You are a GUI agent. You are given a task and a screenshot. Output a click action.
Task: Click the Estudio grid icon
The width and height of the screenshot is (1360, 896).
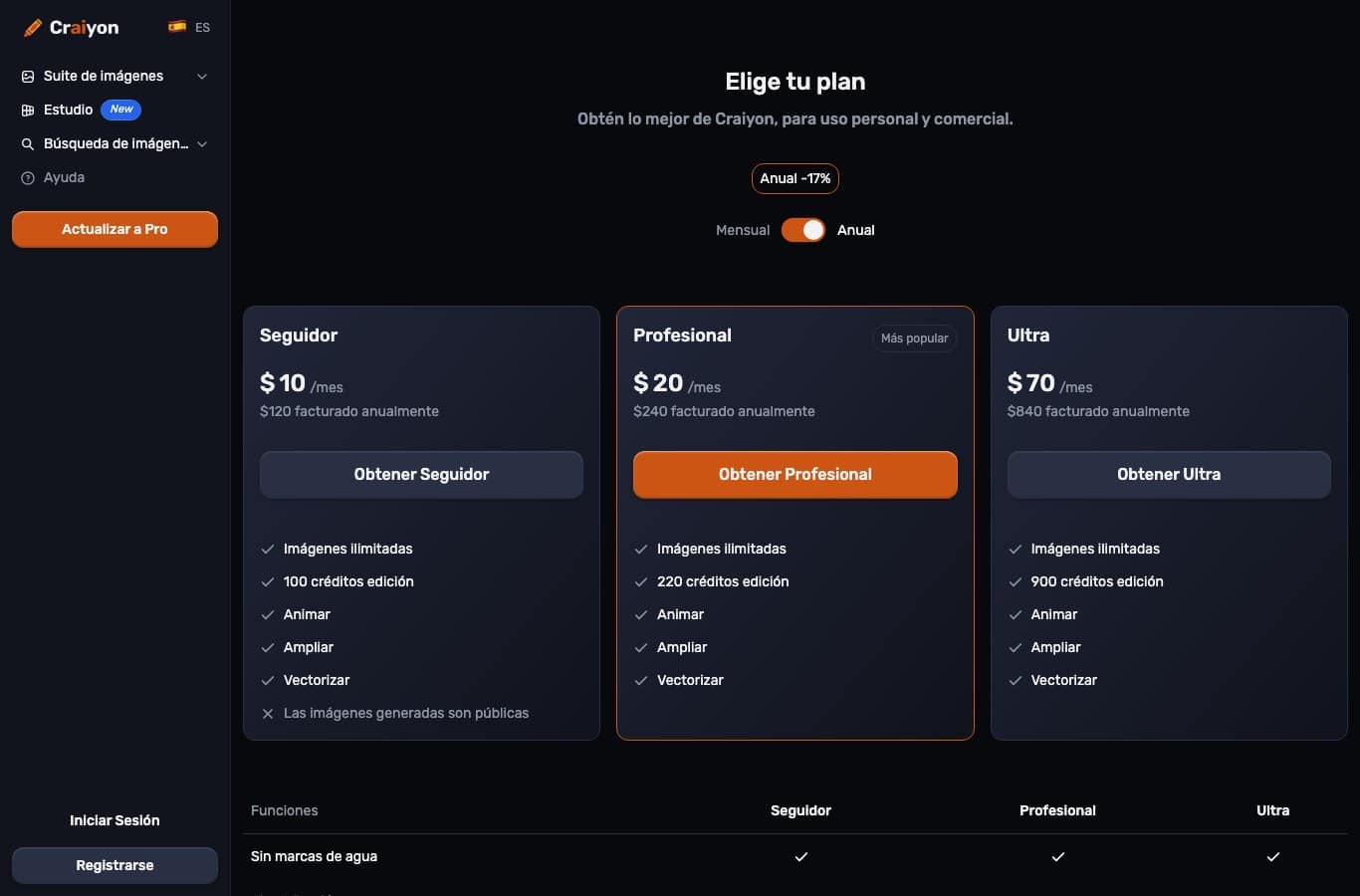click(x=28, y=111)
